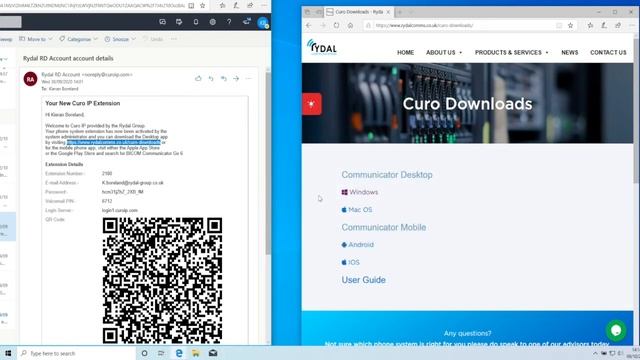The height and width of the screenshot is (360, 640).
Task: Download Communicator Desktop for Windows
Action: coord(360,192)
